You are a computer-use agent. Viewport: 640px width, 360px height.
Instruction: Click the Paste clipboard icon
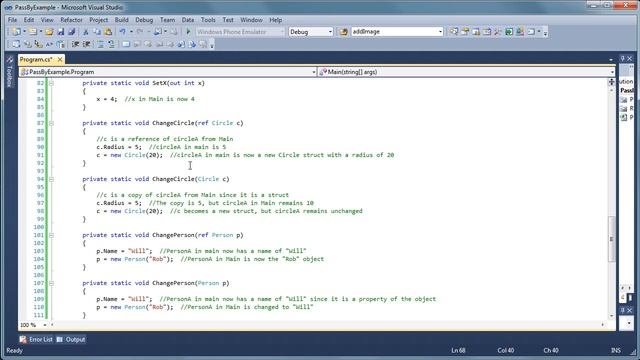[x=108, y=32]
